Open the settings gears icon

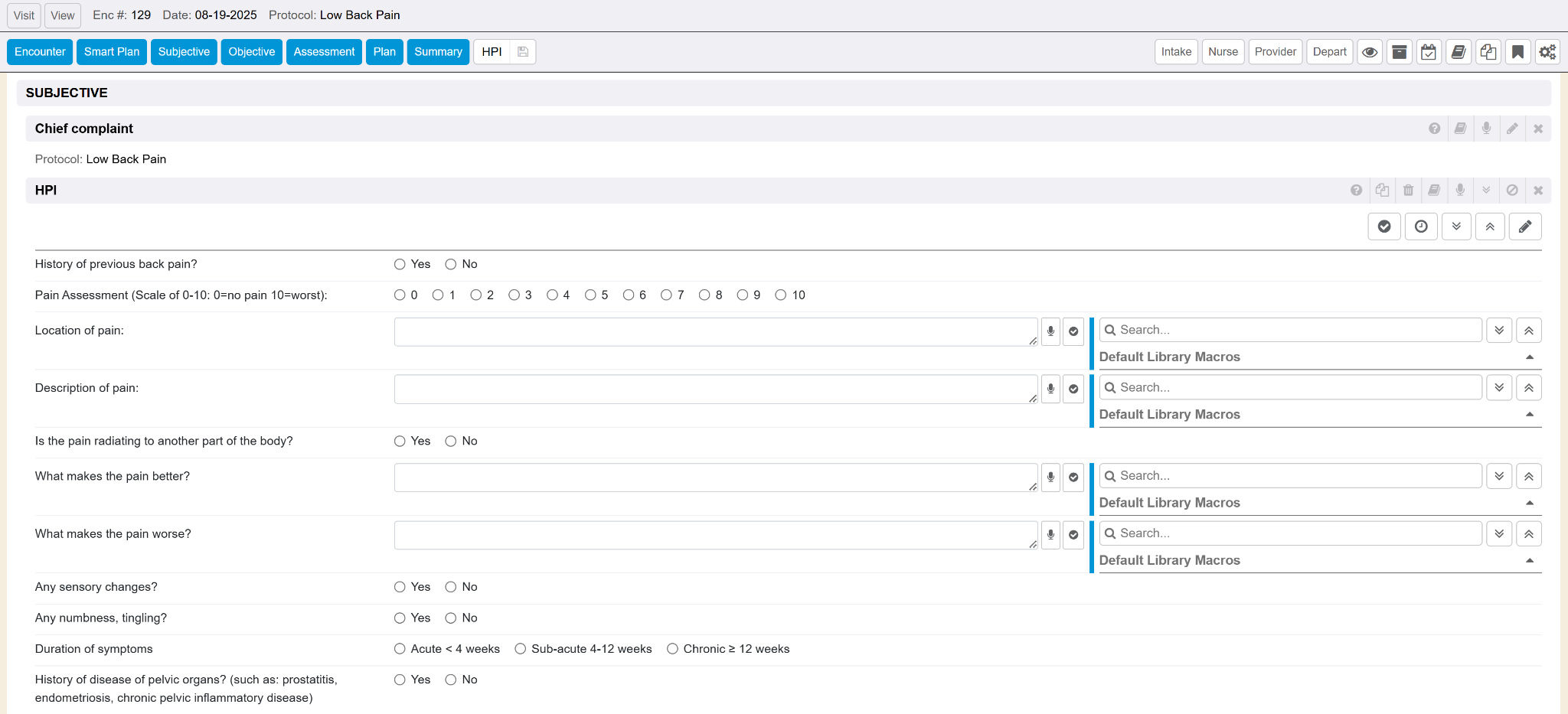(1547, 52)
